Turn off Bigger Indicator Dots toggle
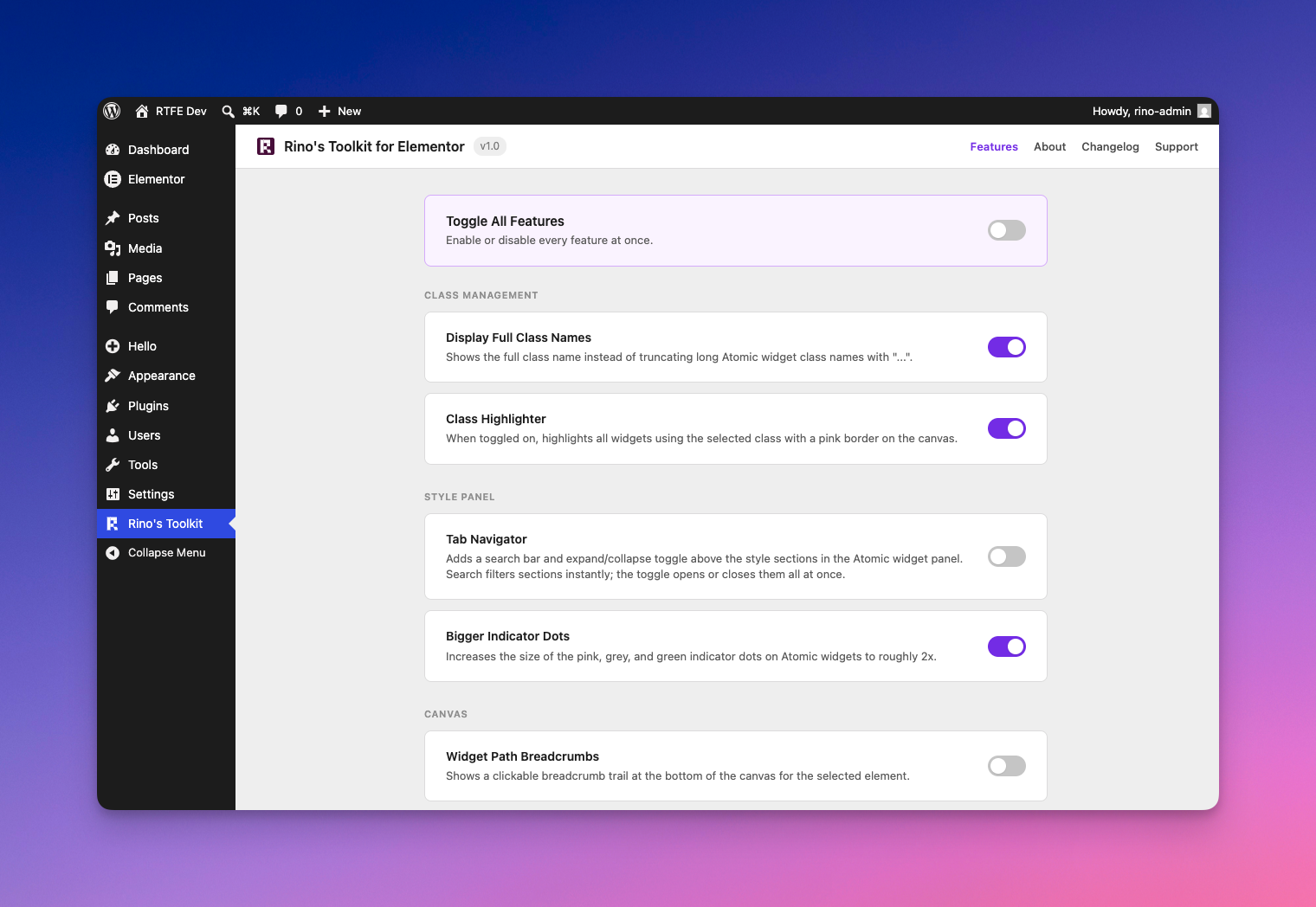 point(1007,646)
